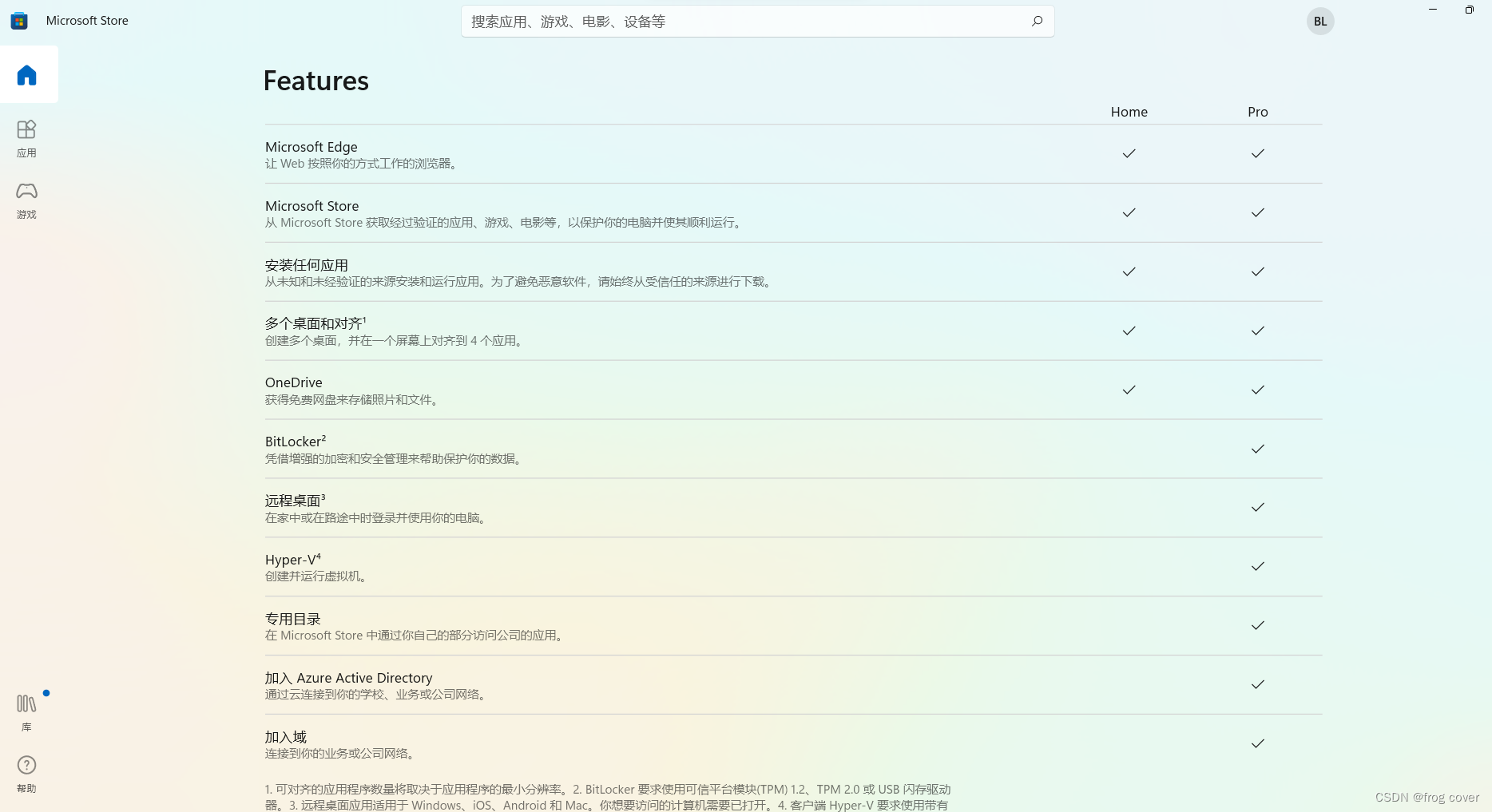Open the Home tab in sidebar

[x=27, y=75]
